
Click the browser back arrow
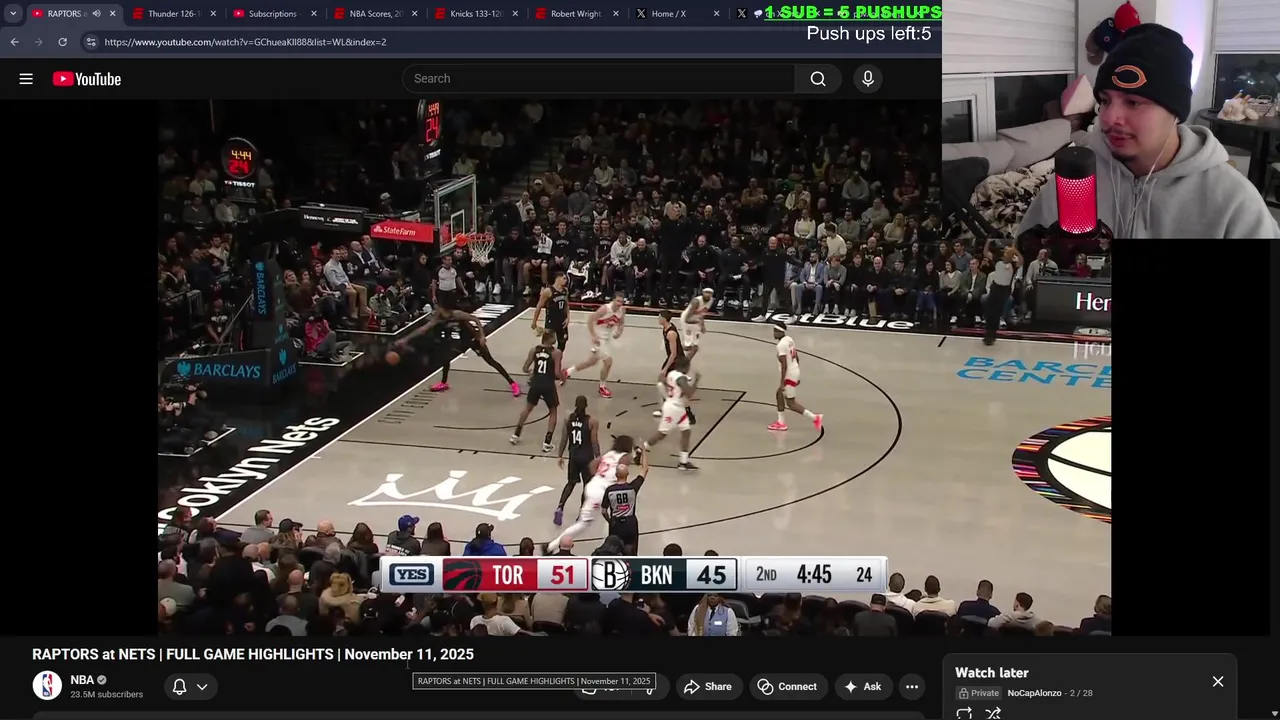coord(14,42)
